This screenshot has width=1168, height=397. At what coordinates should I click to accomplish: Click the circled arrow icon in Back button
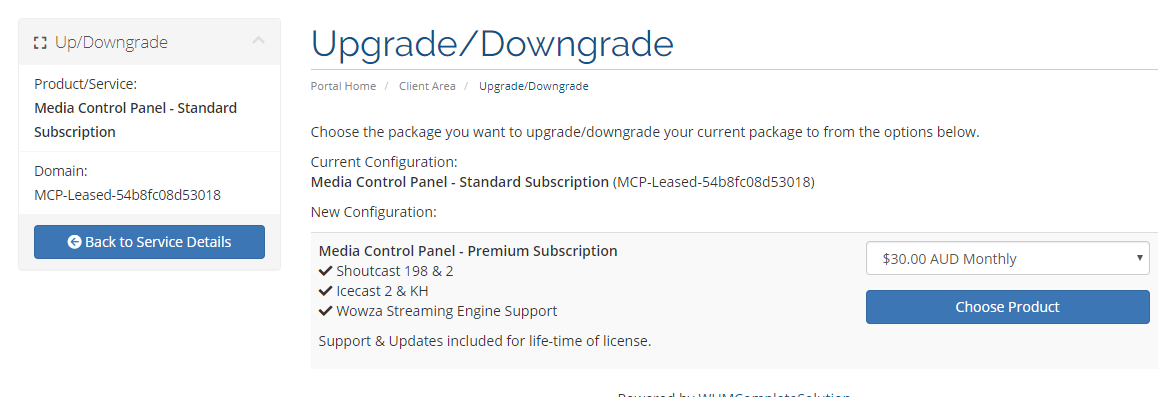point(74,242)
